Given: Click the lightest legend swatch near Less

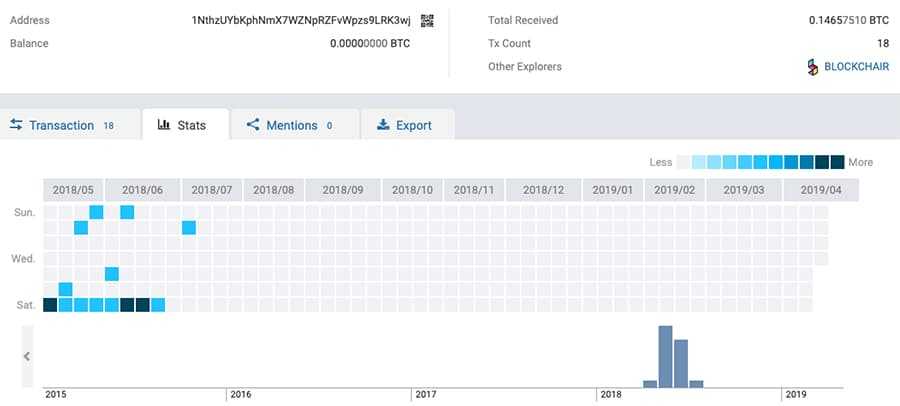Looking at the screenshot, I should coord(684,162).
